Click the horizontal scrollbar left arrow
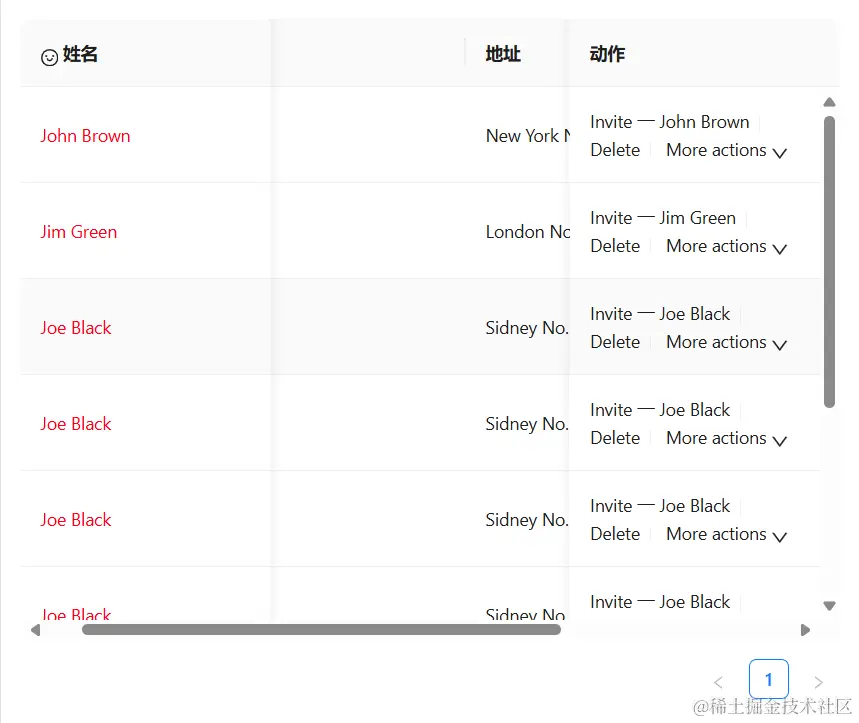Screen dimensions: 859x723 (x=36, y=630)
